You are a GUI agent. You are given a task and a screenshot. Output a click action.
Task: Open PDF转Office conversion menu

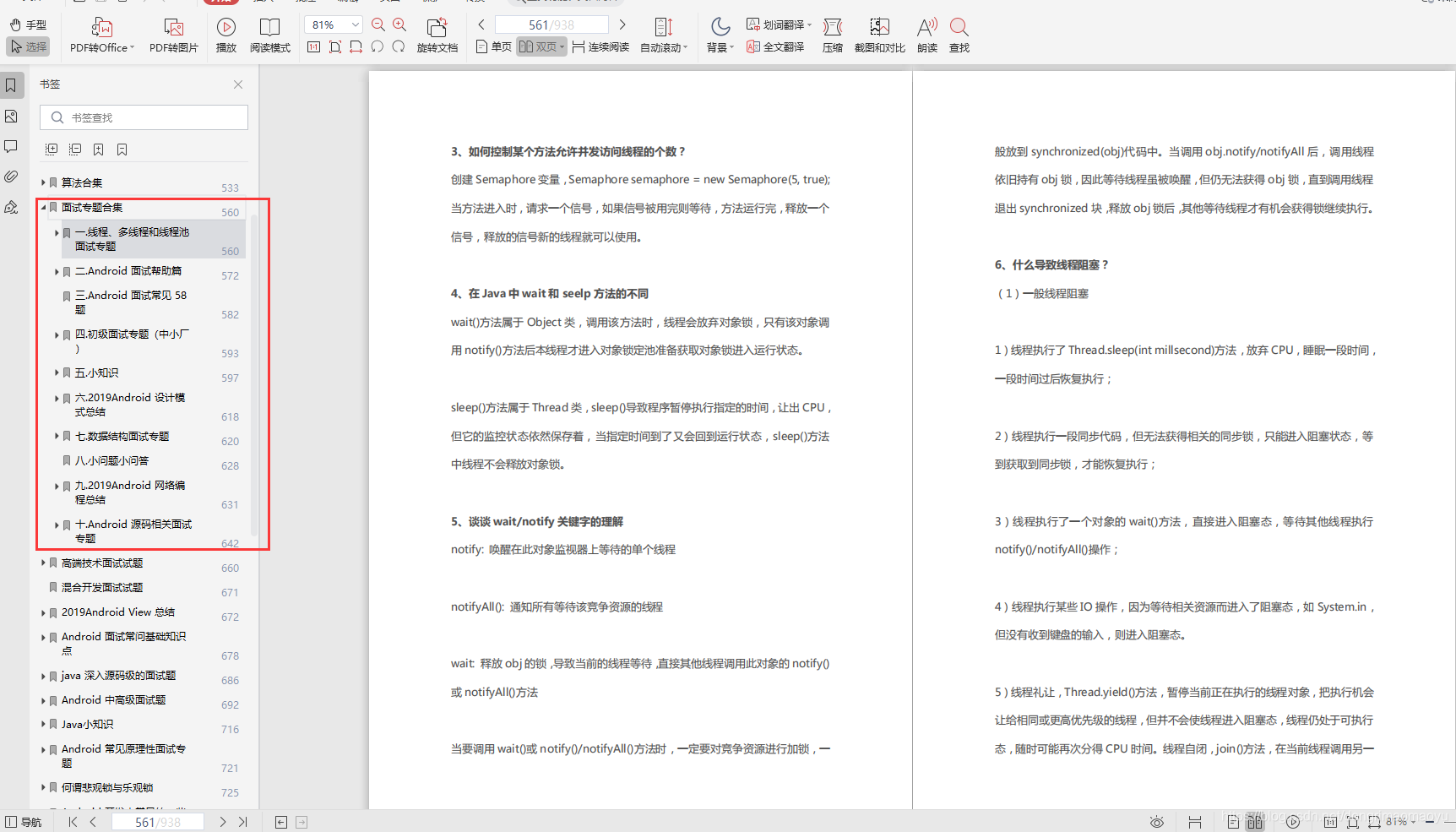[x=101, y=36]
